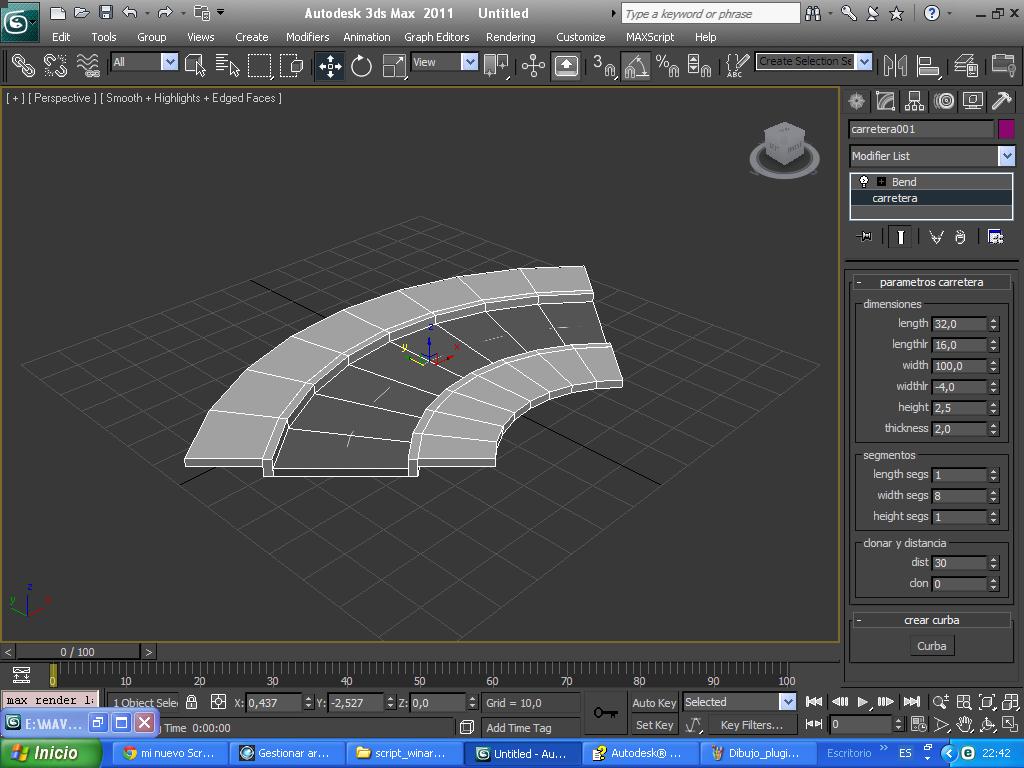Image resolution: width=1024 pixels, height=768 pixels.
Task: Click Configure Modifier Sets icon
Action: pyautogui.click(x=995, y=237)
